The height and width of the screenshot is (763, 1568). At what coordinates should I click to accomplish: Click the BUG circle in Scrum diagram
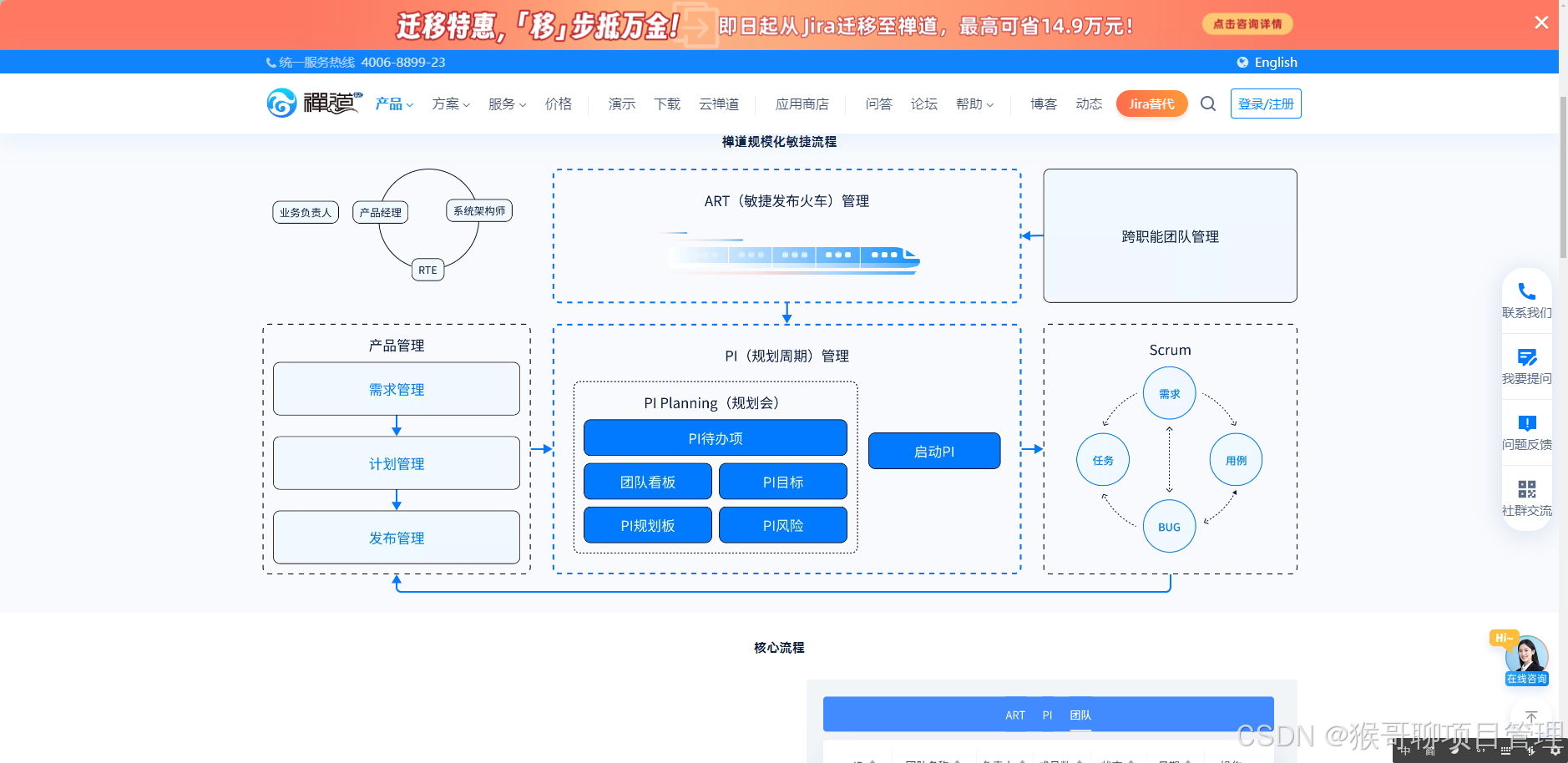pyautogui.click(x=1169, y=527)
